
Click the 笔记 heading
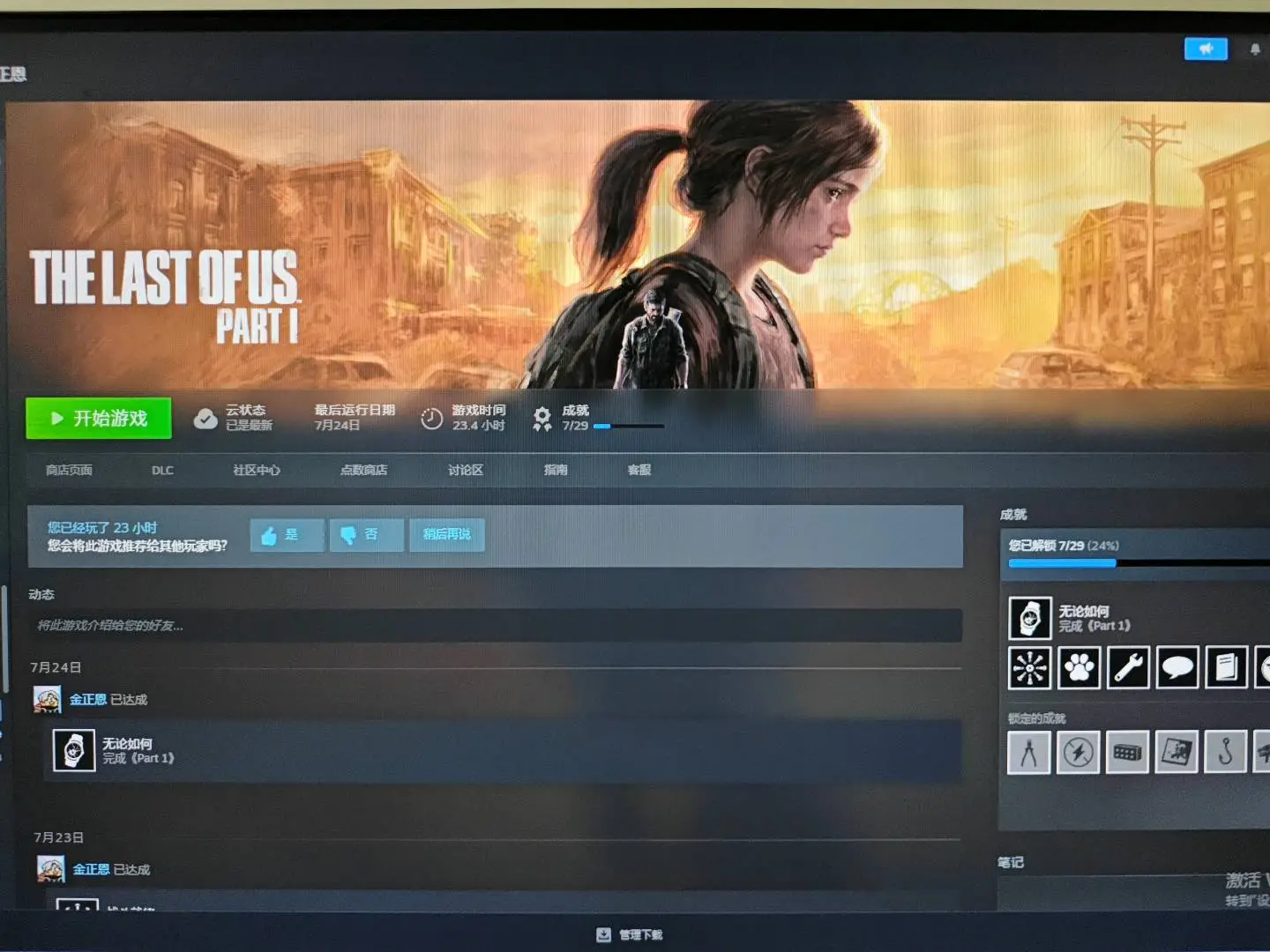[1011, 862]
